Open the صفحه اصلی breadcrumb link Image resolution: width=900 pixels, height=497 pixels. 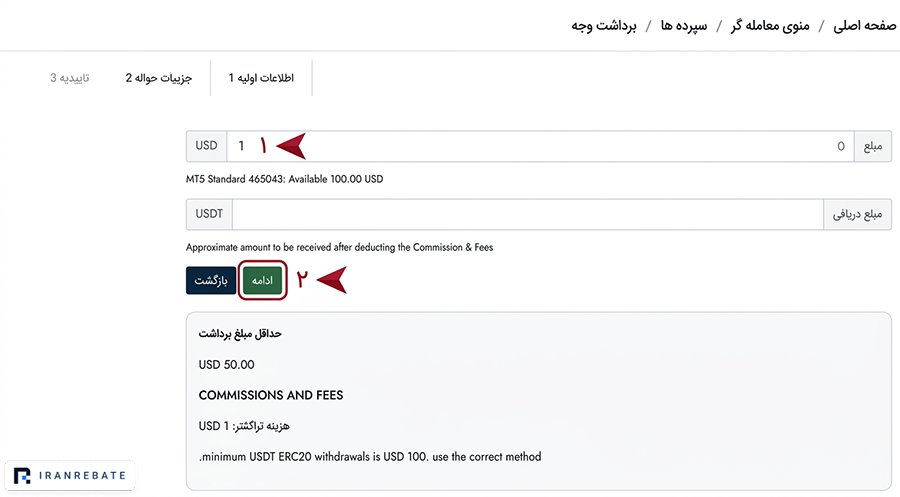tap(864, 26)
